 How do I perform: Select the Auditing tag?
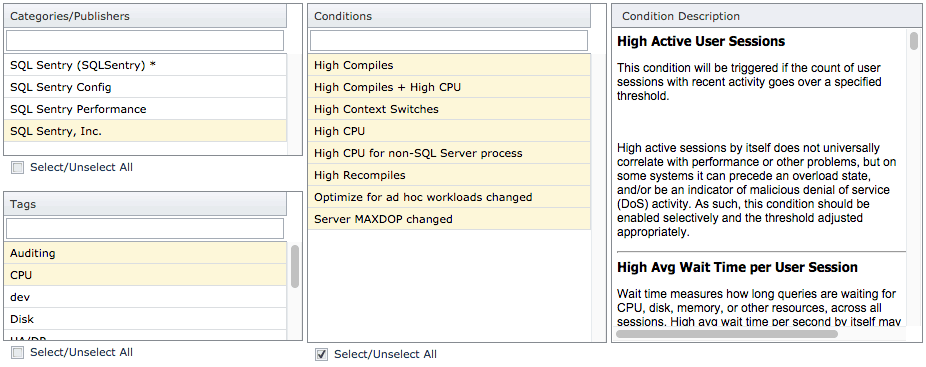click(145, 254)
